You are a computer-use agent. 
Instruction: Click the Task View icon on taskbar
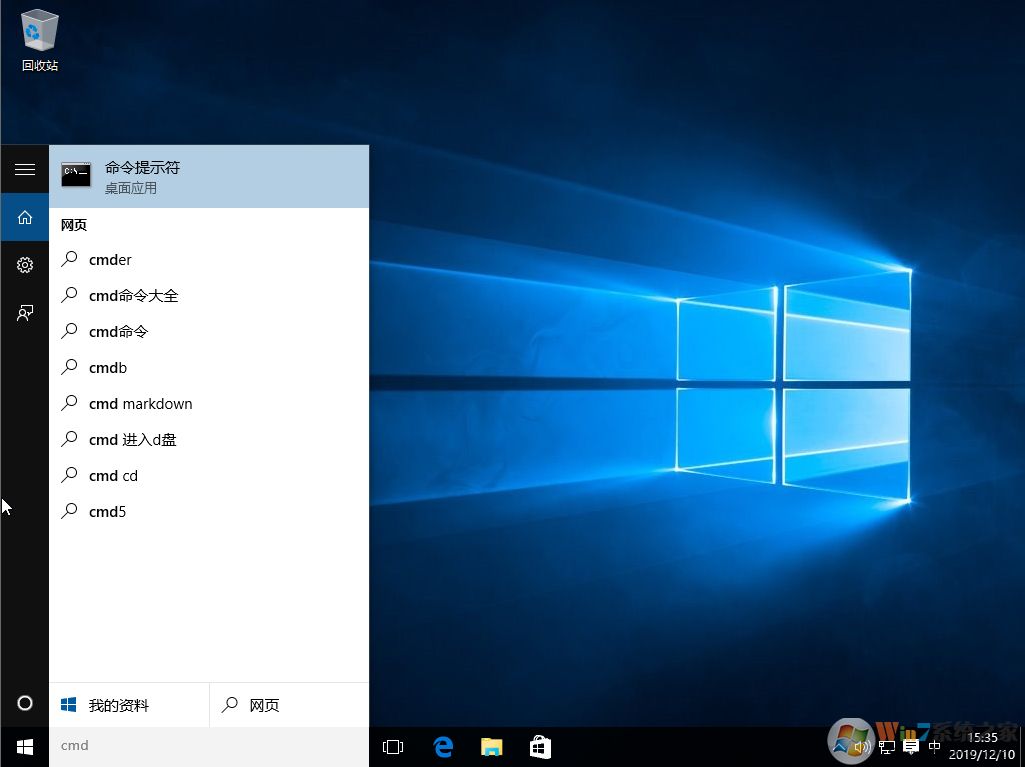(392, 746)
